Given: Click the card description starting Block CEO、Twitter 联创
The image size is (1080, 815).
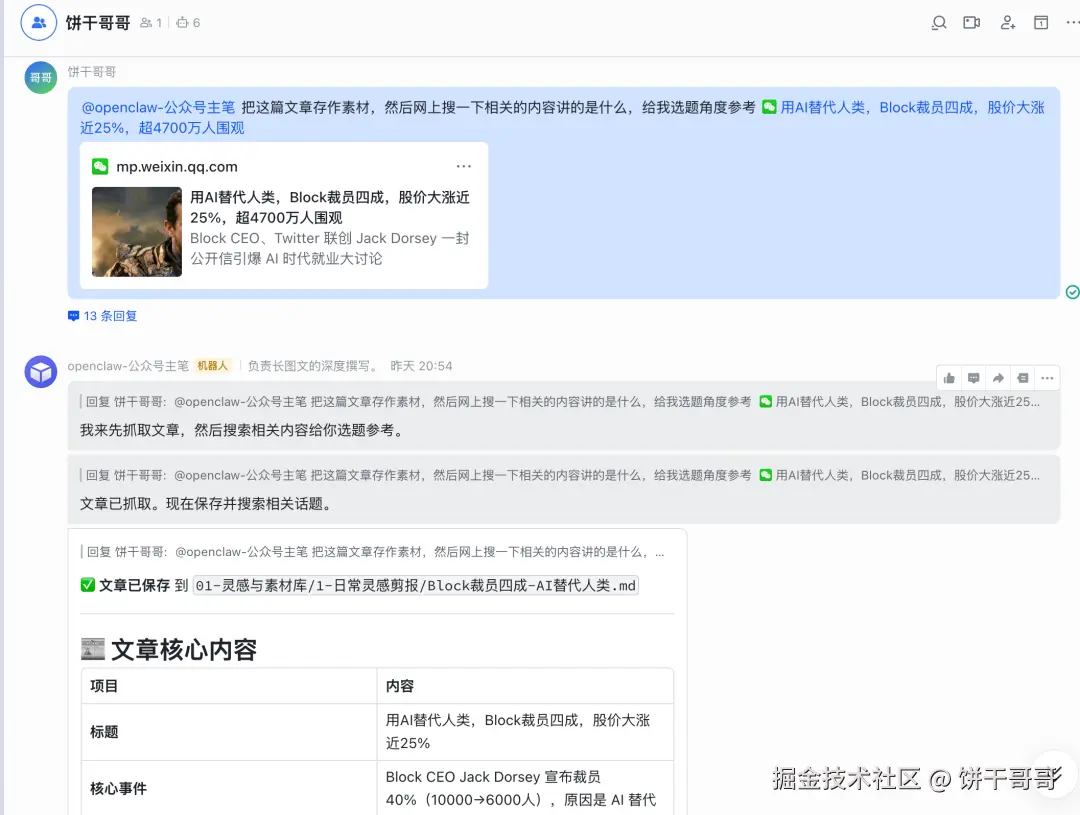Looking at the screenshot, I should tap(330, 248).
